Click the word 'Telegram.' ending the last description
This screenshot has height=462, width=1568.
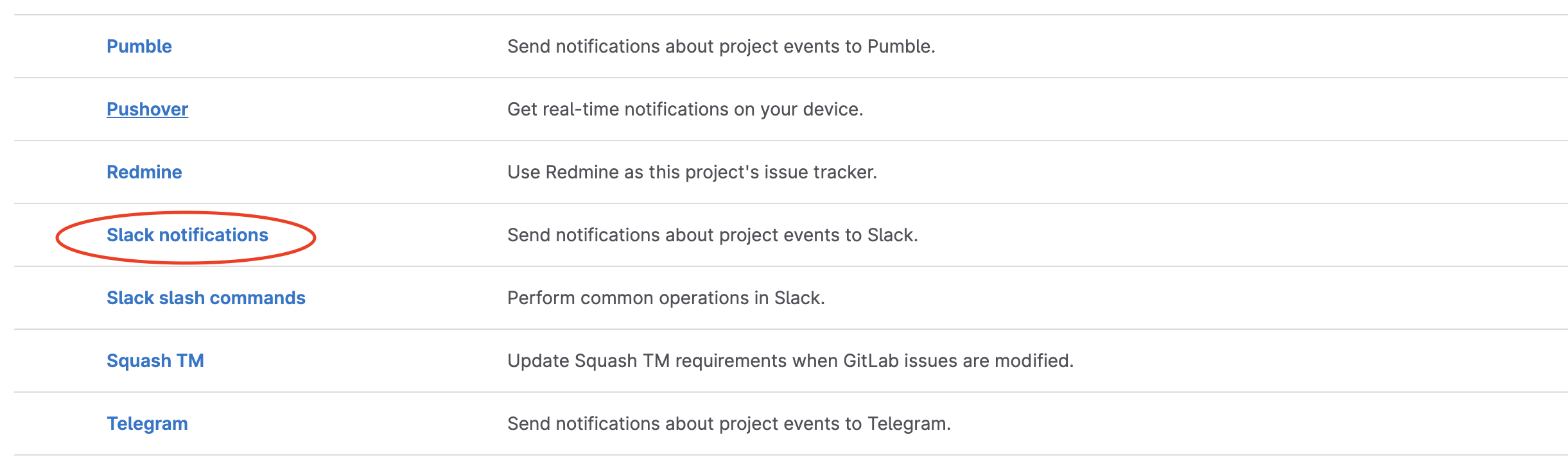click(909, 424)
